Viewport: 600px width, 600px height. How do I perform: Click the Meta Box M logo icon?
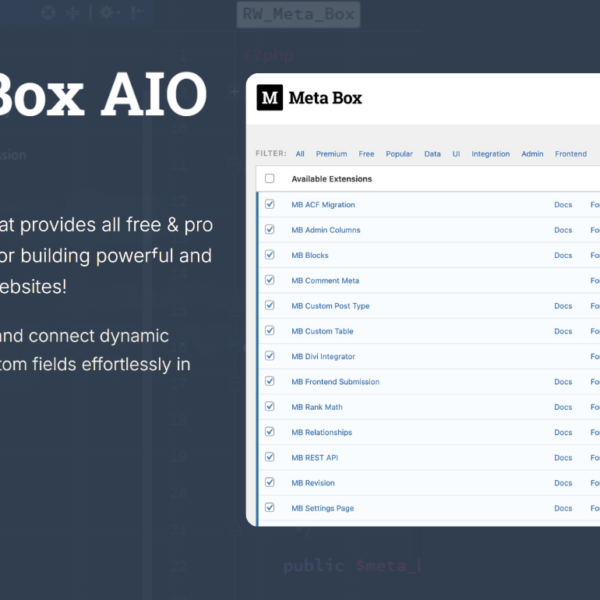pos(269,98)
